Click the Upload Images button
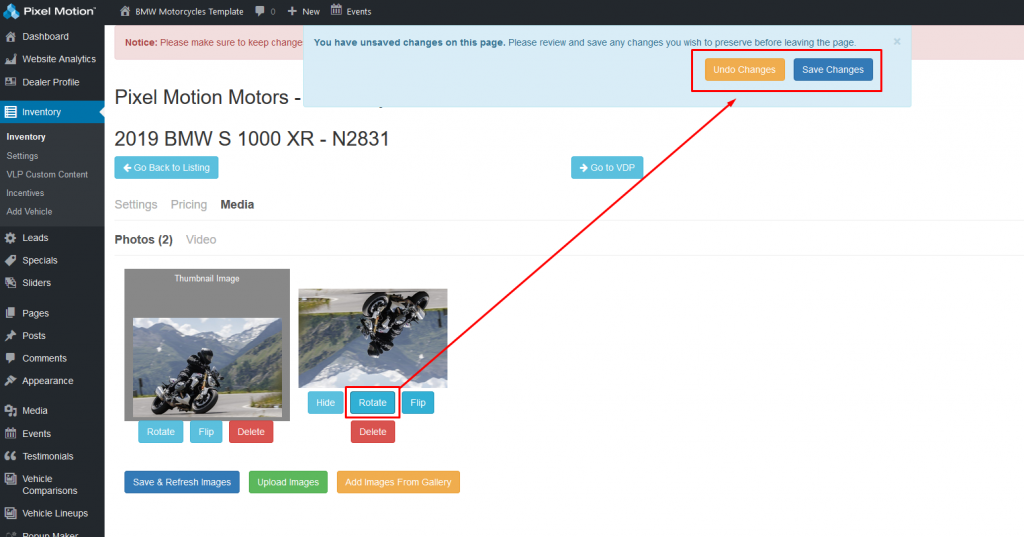Viewport: 1024px width, 537px height. click(288, 482)
